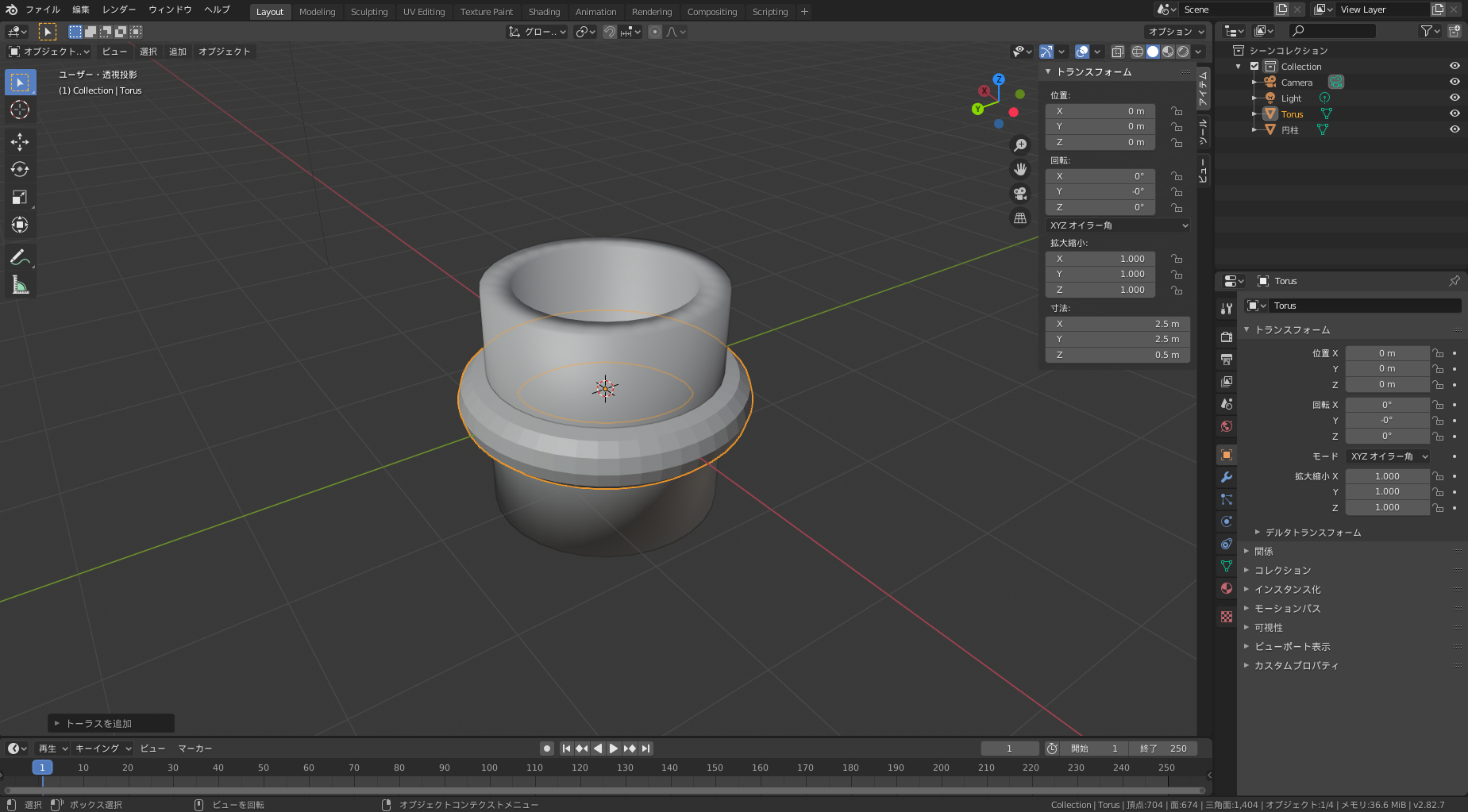
Task: Click the 寸法 X dimension field
Action: coord(1117,324)
